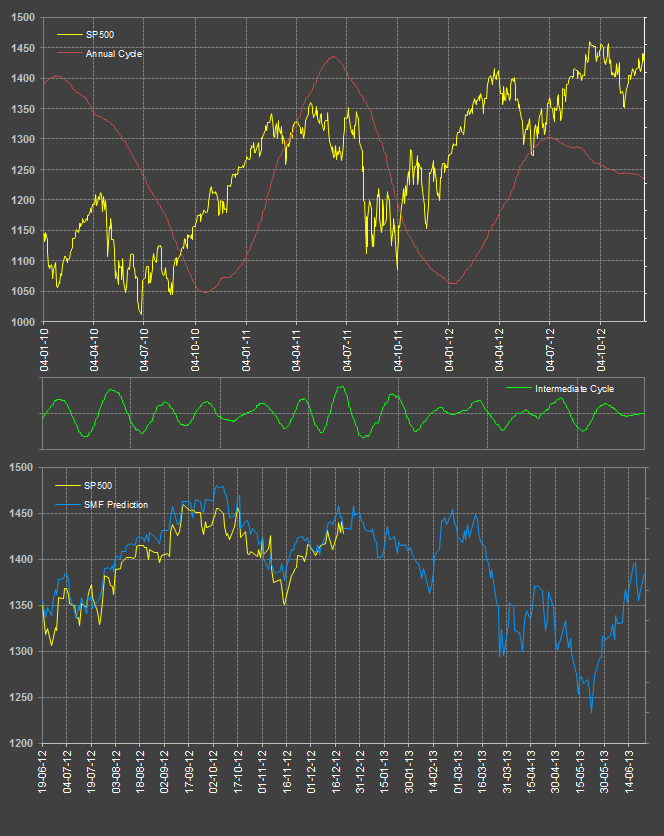Click the 'Annual Cycle' legend label
The width and height of the screenshot is (664, 836).
tap(114, 54)
